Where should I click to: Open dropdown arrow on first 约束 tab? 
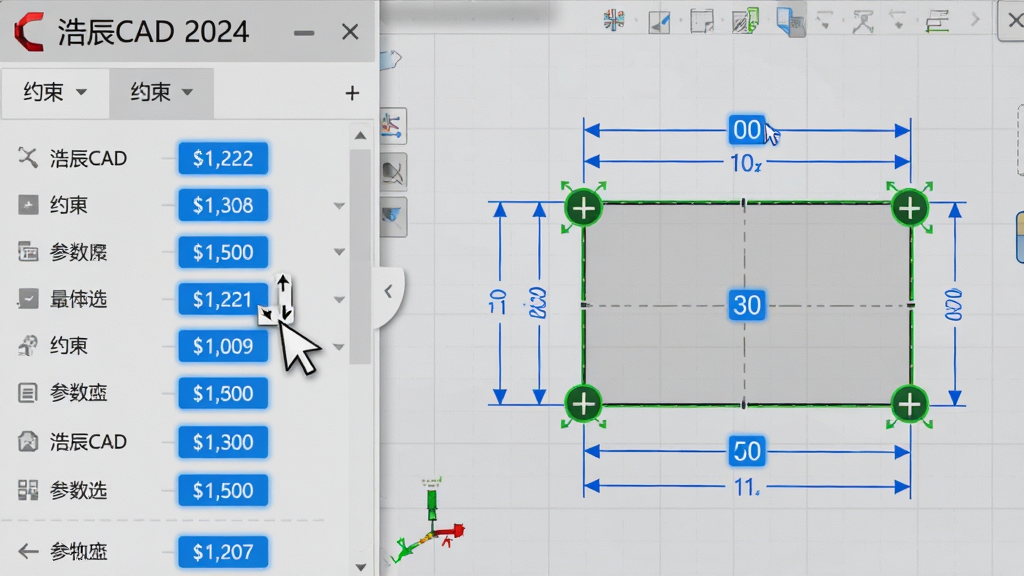tap(81, 92)
